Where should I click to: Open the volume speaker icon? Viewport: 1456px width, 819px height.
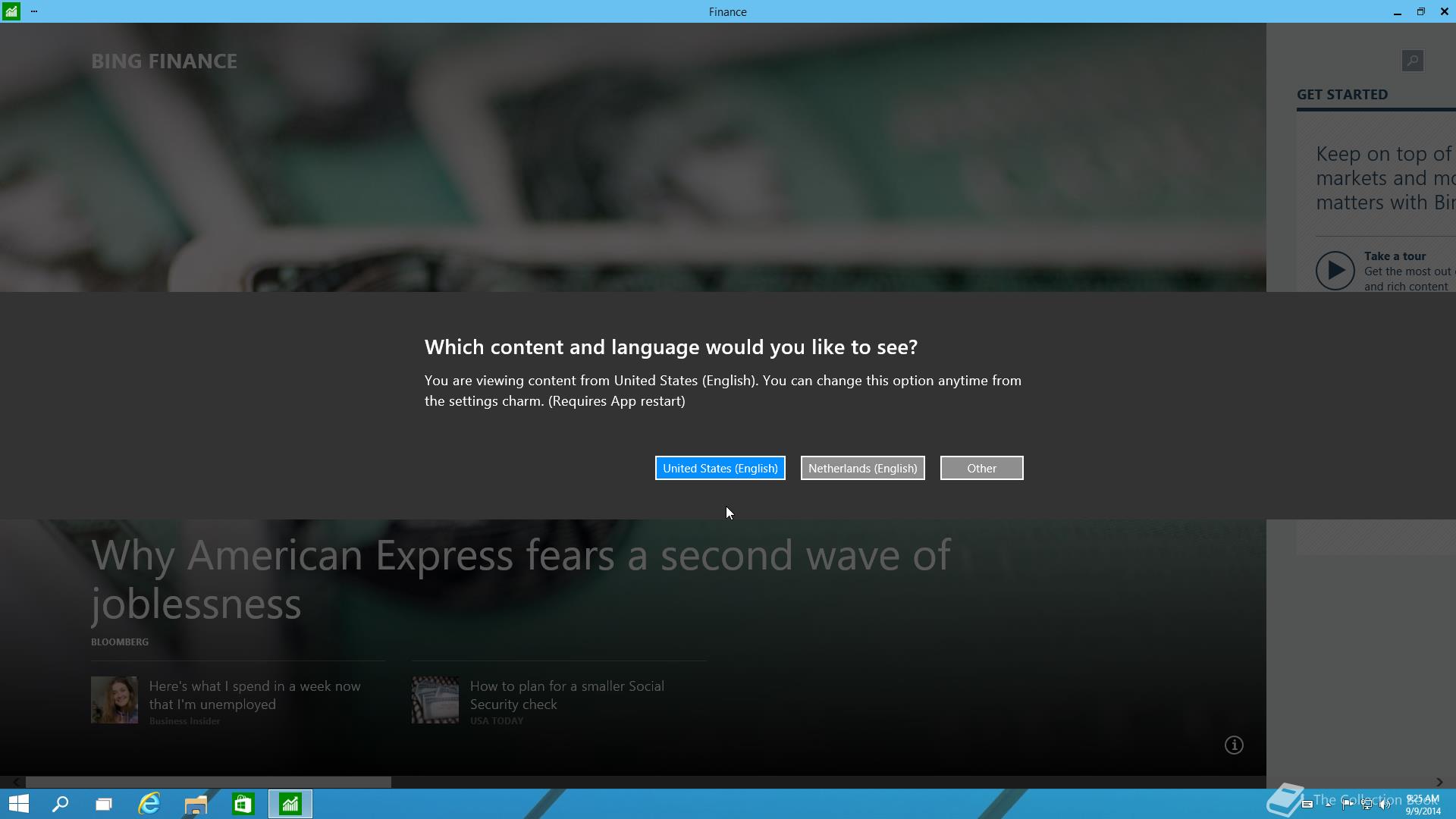(1385, 805)
